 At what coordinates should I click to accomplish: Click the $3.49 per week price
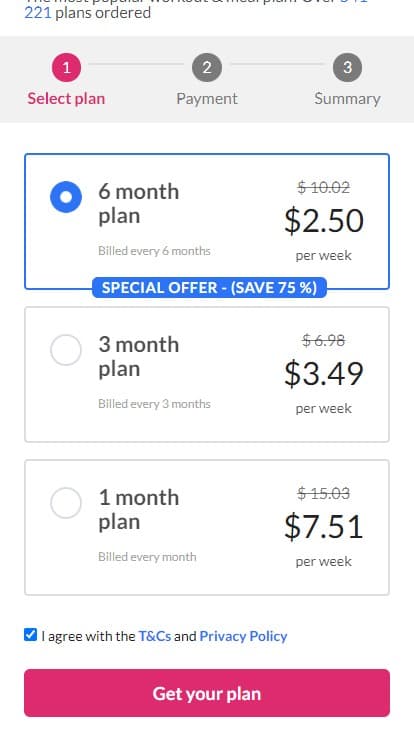[x=324, y=374]
